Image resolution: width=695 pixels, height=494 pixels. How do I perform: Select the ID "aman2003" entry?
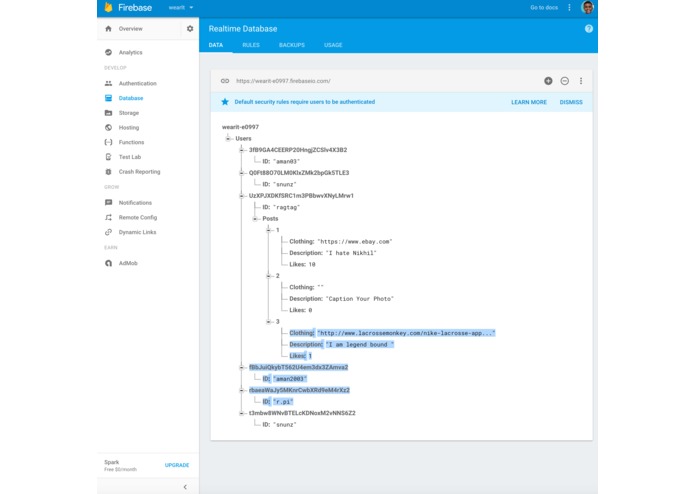coord(285,379)
